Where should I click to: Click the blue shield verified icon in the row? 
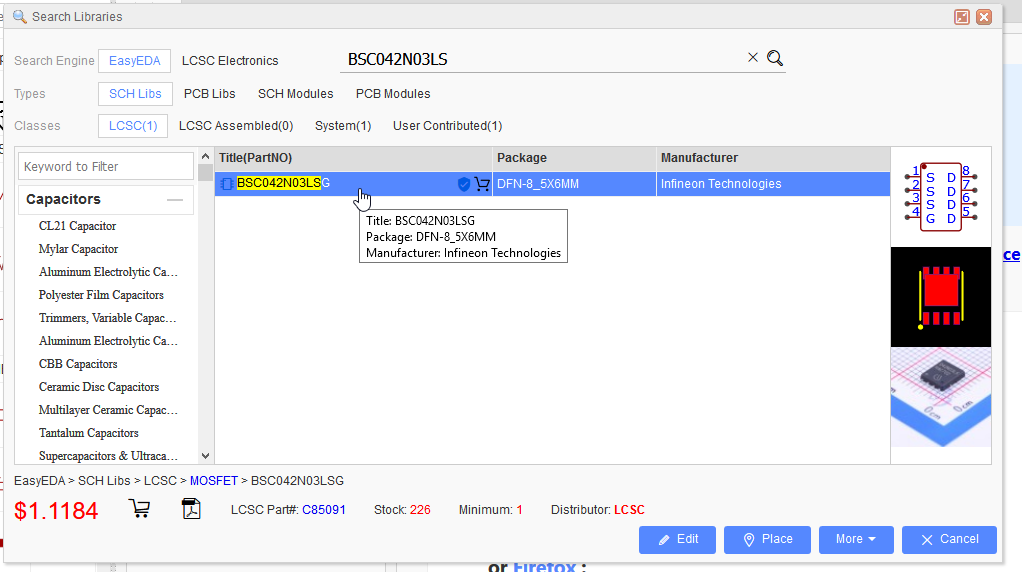(x=463, y=184)
